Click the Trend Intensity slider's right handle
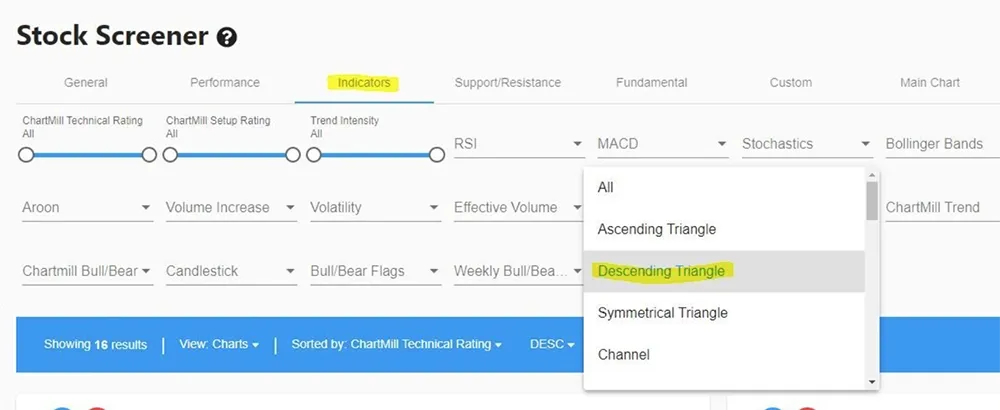The width and height of the screenshot is (1000, 410). tap(437, 155)
